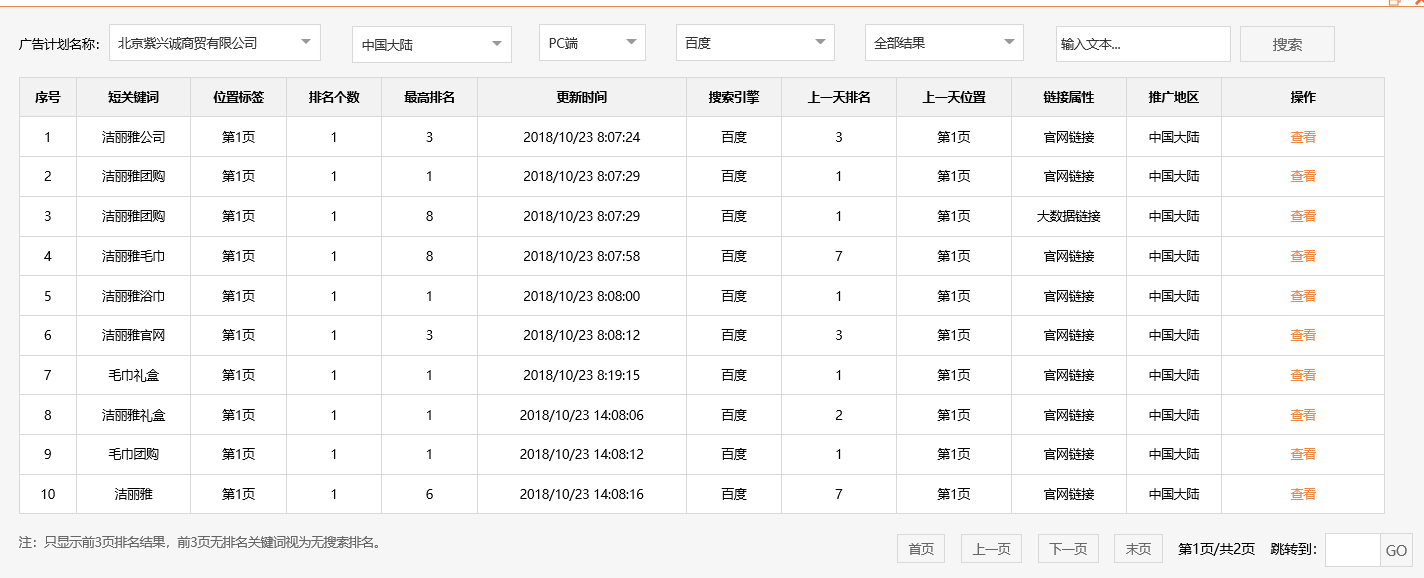This screenshot has width=1424, height=578.
Task: Click the 上一页 previous page button
Action: tap(991, 548)
